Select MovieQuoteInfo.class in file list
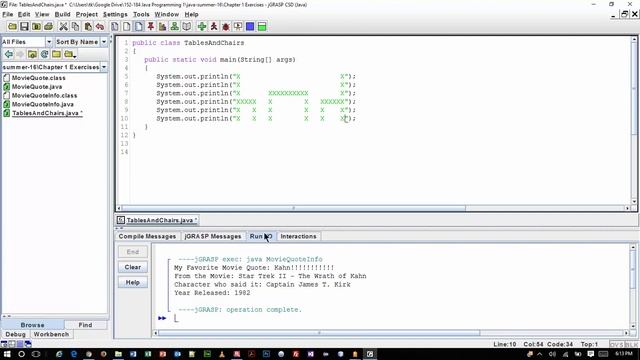Viewport: 640px width, 360px height. (x=44, y=96)
